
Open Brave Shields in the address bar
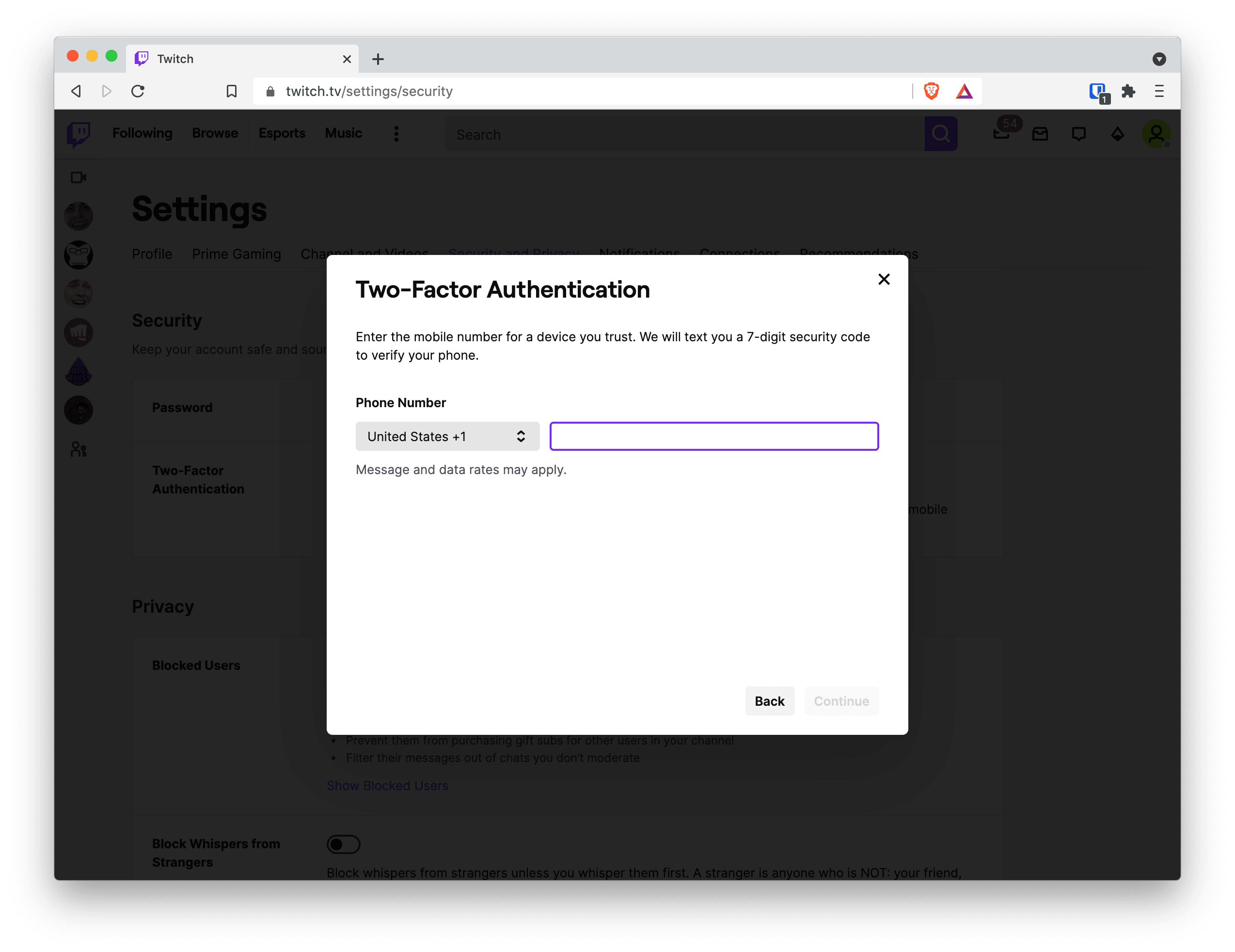click(x=932, y=91)
